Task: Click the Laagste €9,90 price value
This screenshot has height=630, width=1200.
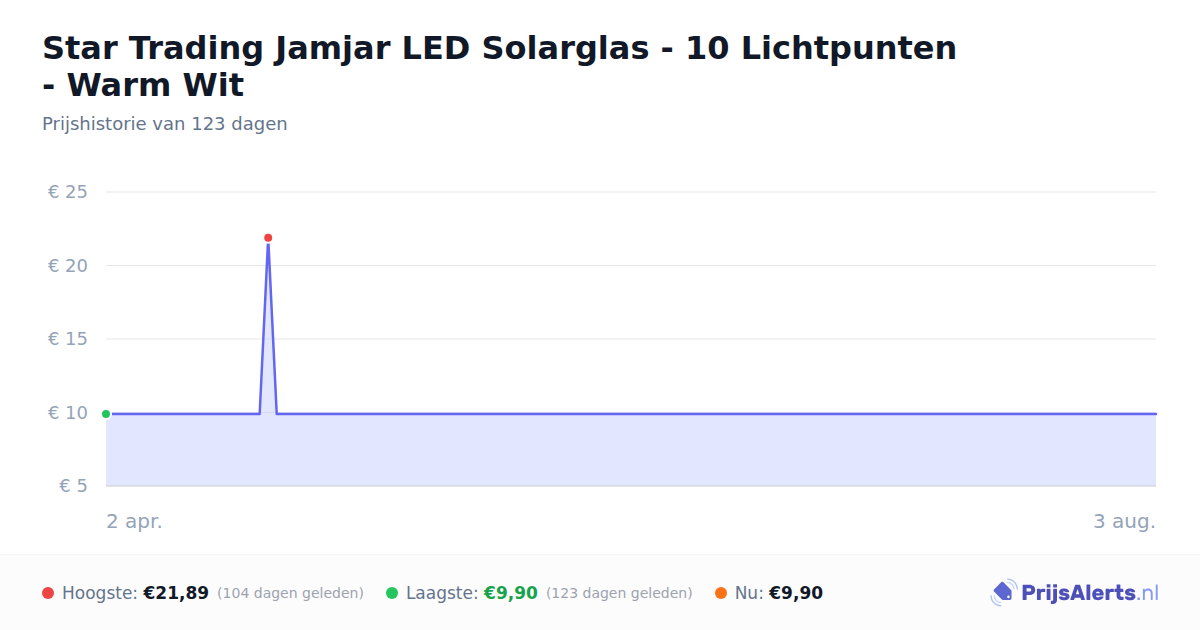Action: 511,593
